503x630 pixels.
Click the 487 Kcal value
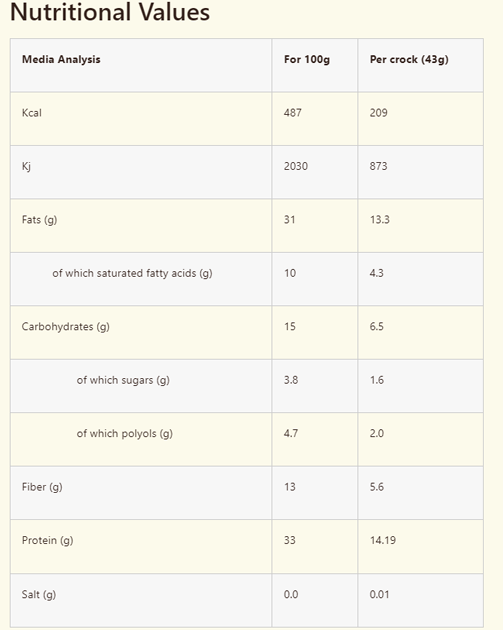[292, 113]
